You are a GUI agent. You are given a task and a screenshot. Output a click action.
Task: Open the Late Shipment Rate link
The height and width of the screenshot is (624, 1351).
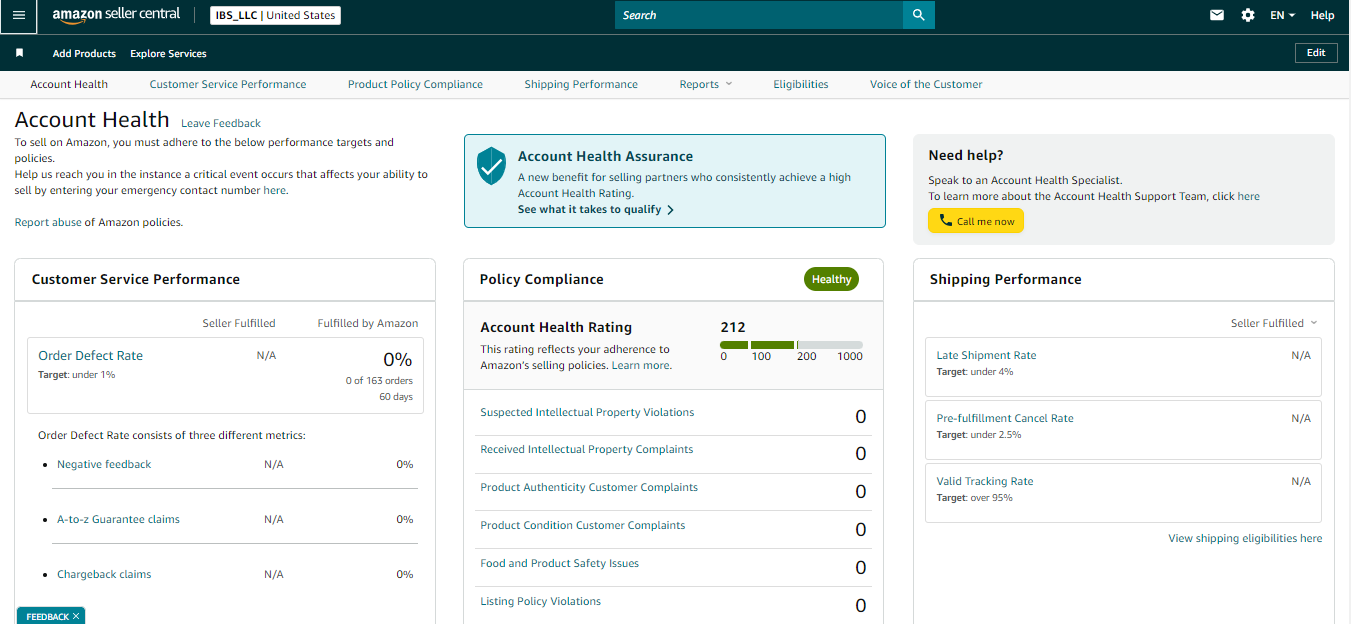tap(986, 355)
